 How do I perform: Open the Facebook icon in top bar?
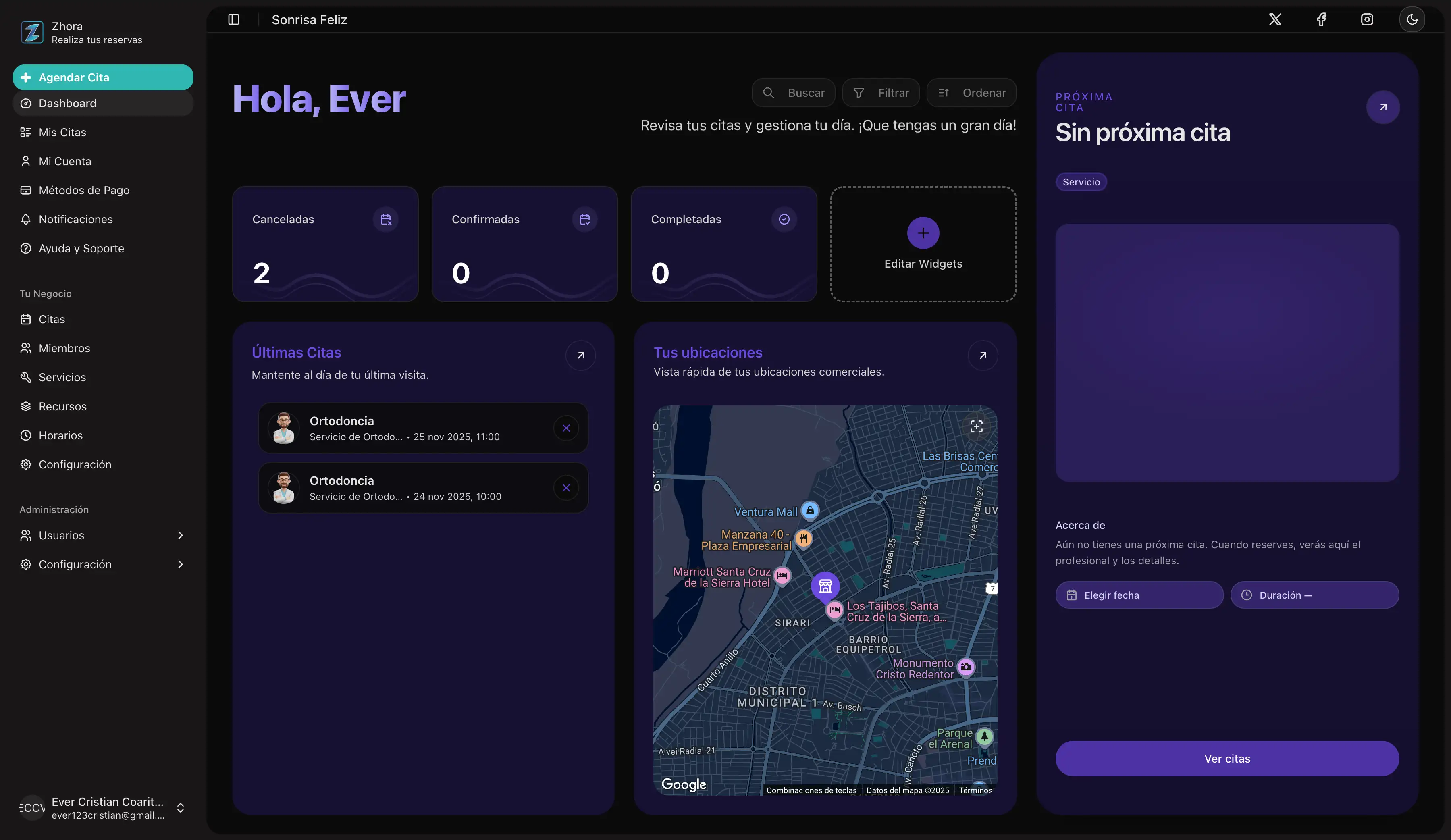(1322, 19)
